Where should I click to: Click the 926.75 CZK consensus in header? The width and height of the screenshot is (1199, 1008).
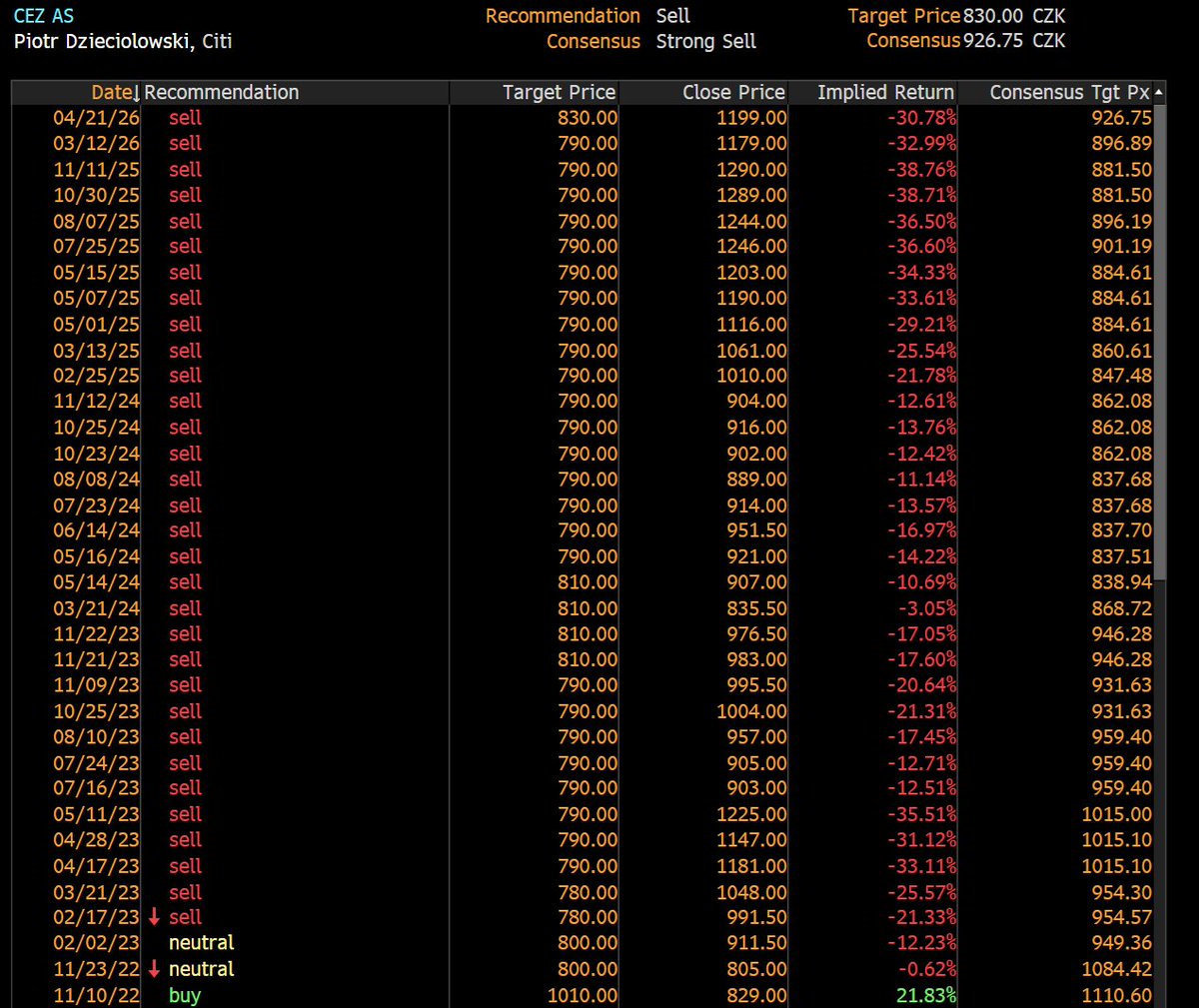(x=1015, y=41)
